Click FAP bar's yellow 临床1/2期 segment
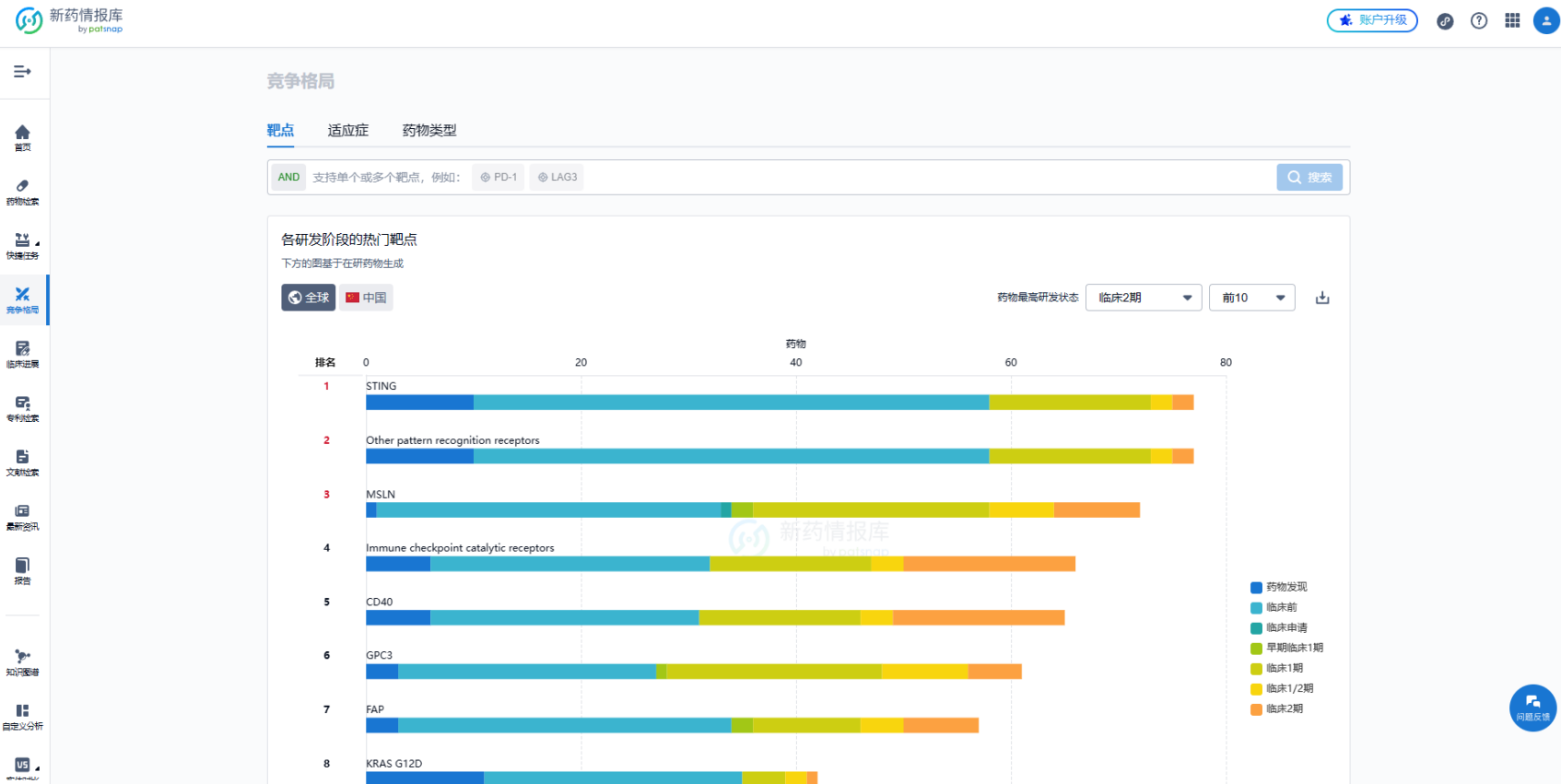 point(882,726)
